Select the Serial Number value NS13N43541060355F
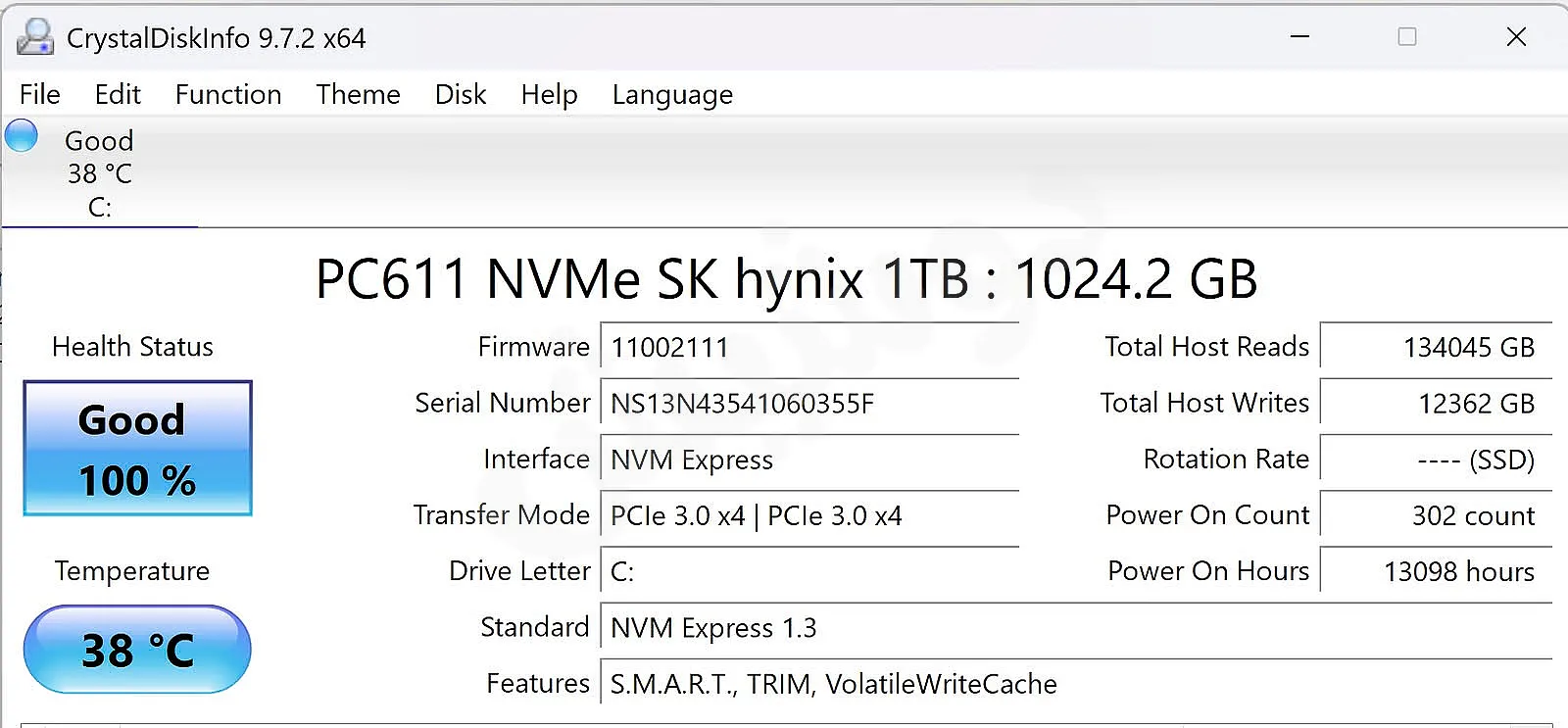This screenshot has height=728, width=1568. pos(809,403)
